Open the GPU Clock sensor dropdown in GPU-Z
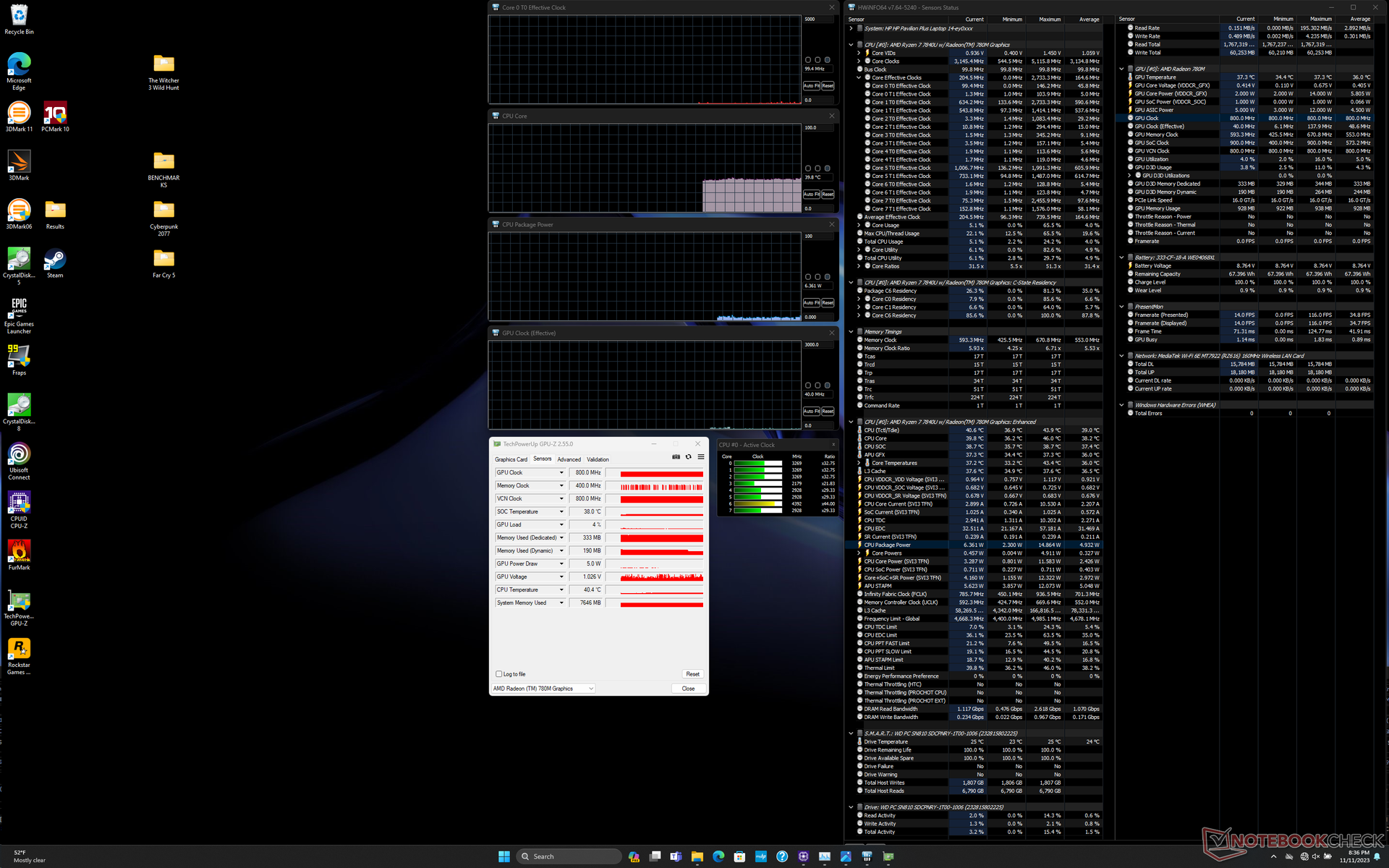The image size is (1389, 868). 561,473
